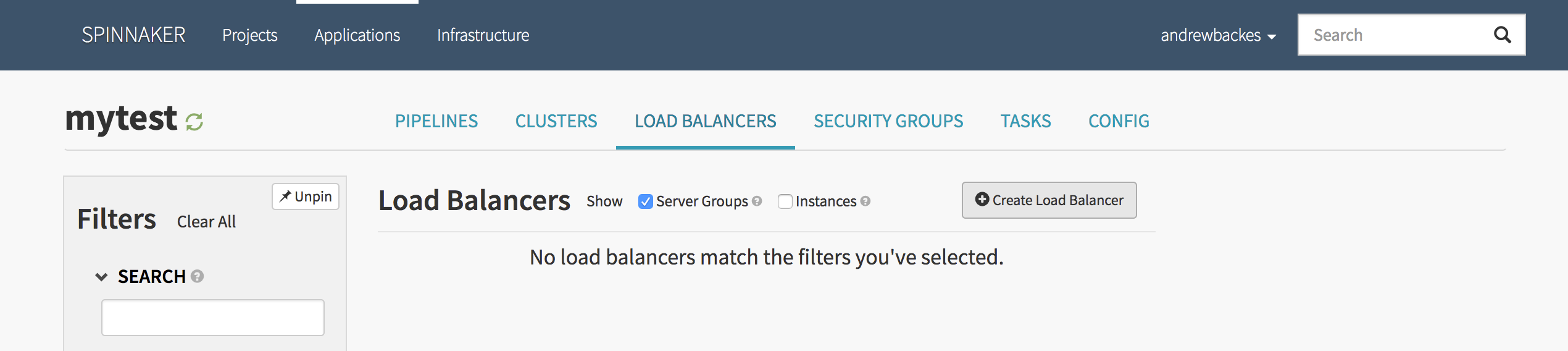Collapse the SEARCH filter section chevron
Image resolution: width=1568 pixels, height=351 pixels.
pos(101,276)
